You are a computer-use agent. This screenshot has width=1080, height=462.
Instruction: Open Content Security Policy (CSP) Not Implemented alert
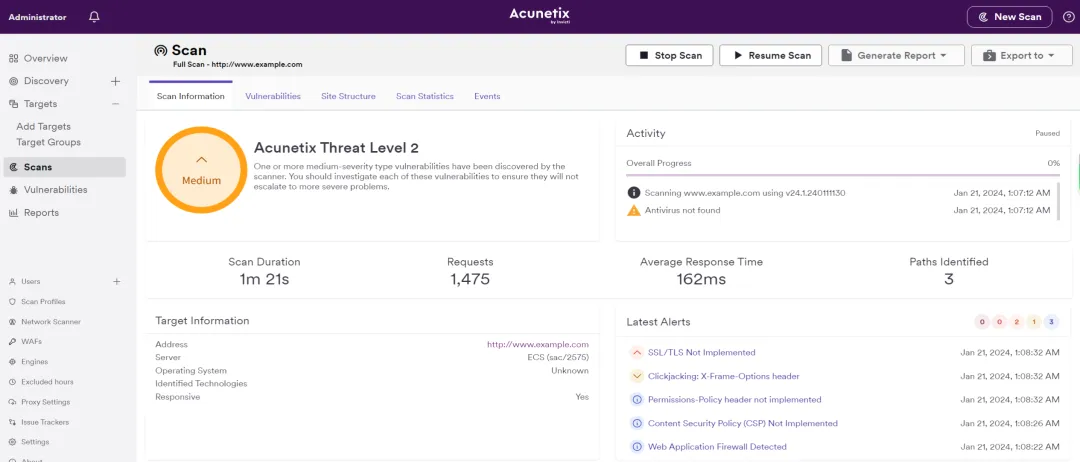click(743, 423)
